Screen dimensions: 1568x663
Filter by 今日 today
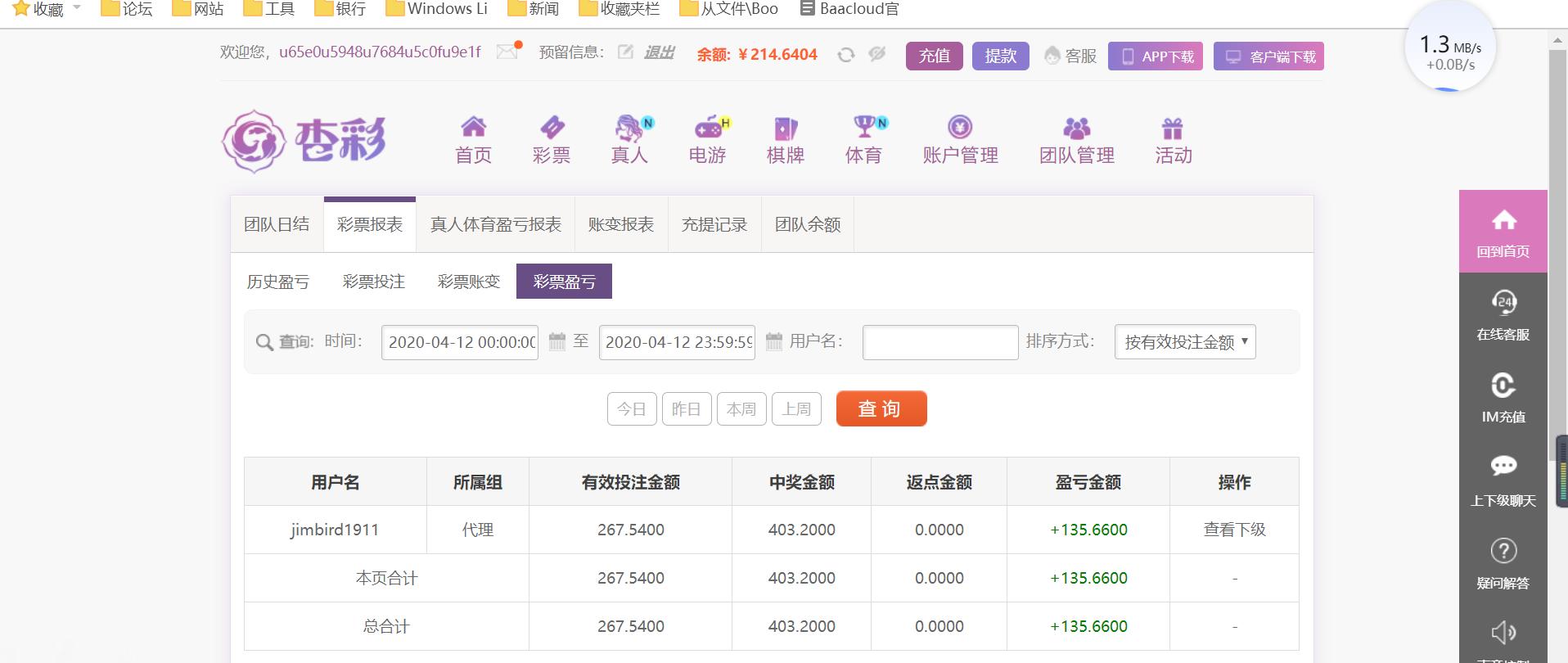632,408
